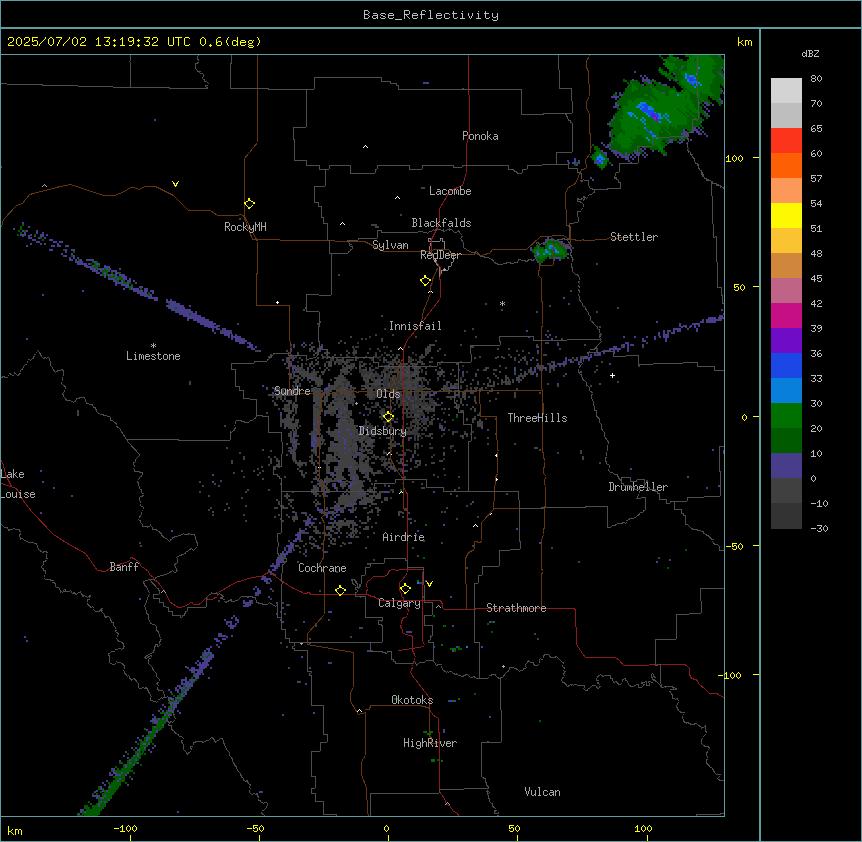
Task: Click the yellow station marker south of RedDeer
Action: [425, 280]
